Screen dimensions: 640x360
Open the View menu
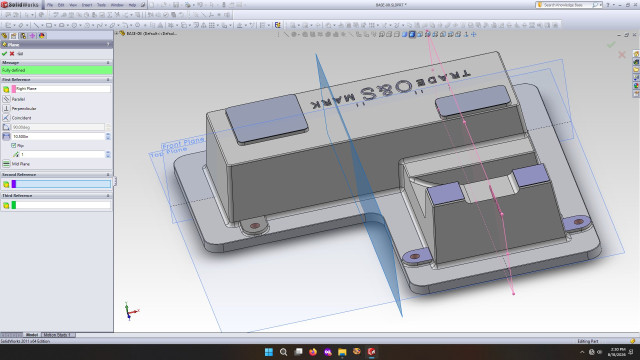point(73,5)
